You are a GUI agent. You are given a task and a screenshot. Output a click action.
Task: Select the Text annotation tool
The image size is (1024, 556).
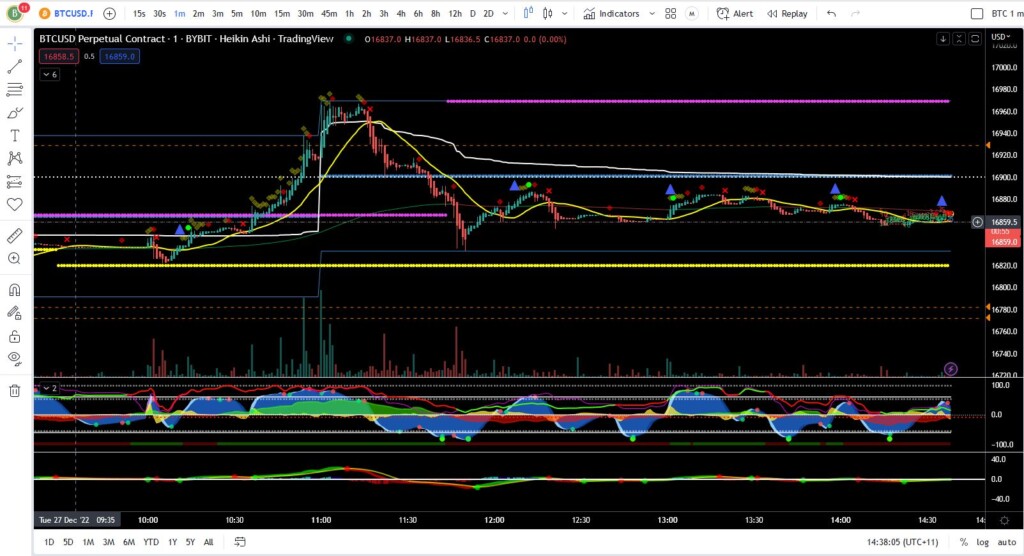pos(15,135)
